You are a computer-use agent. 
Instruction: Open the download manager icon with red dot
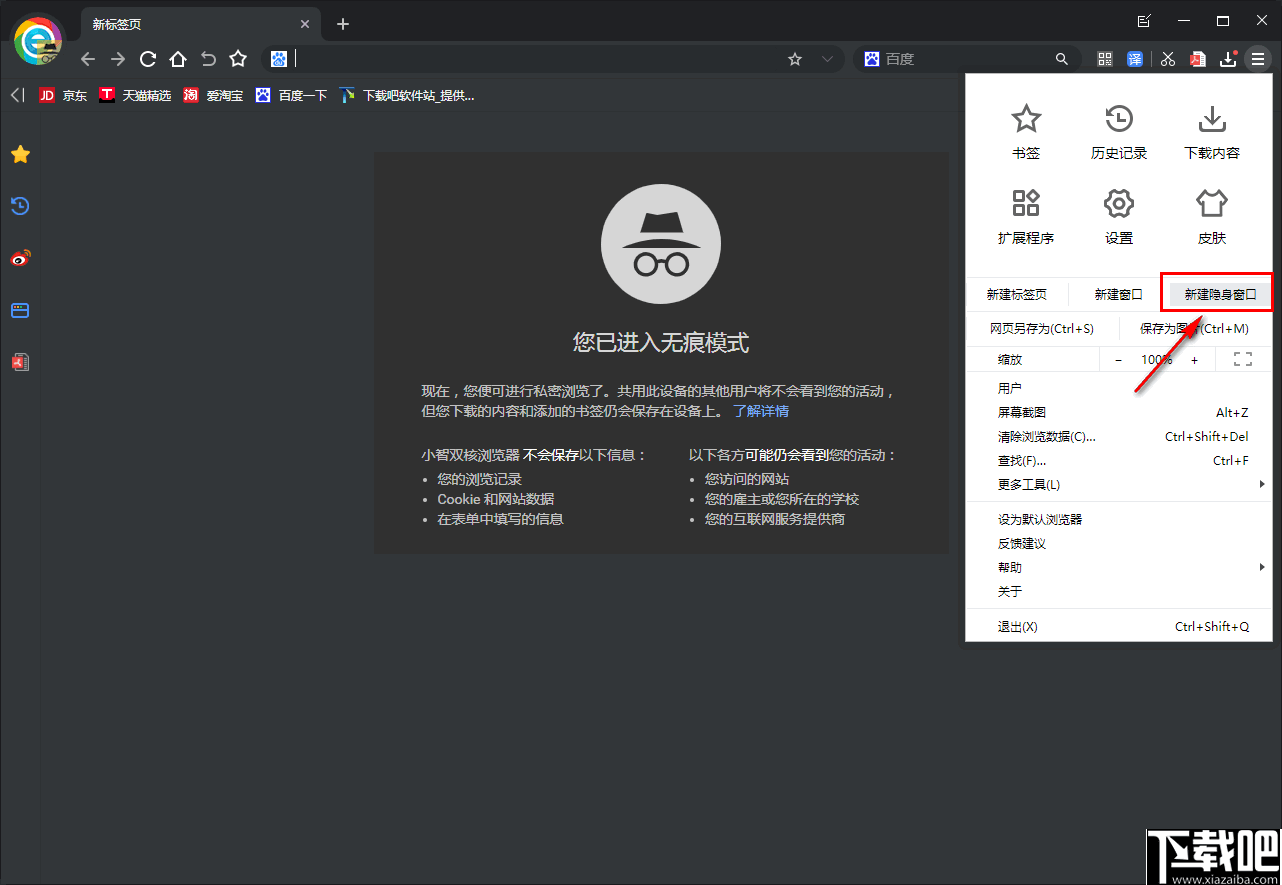tap(1228, 59)
